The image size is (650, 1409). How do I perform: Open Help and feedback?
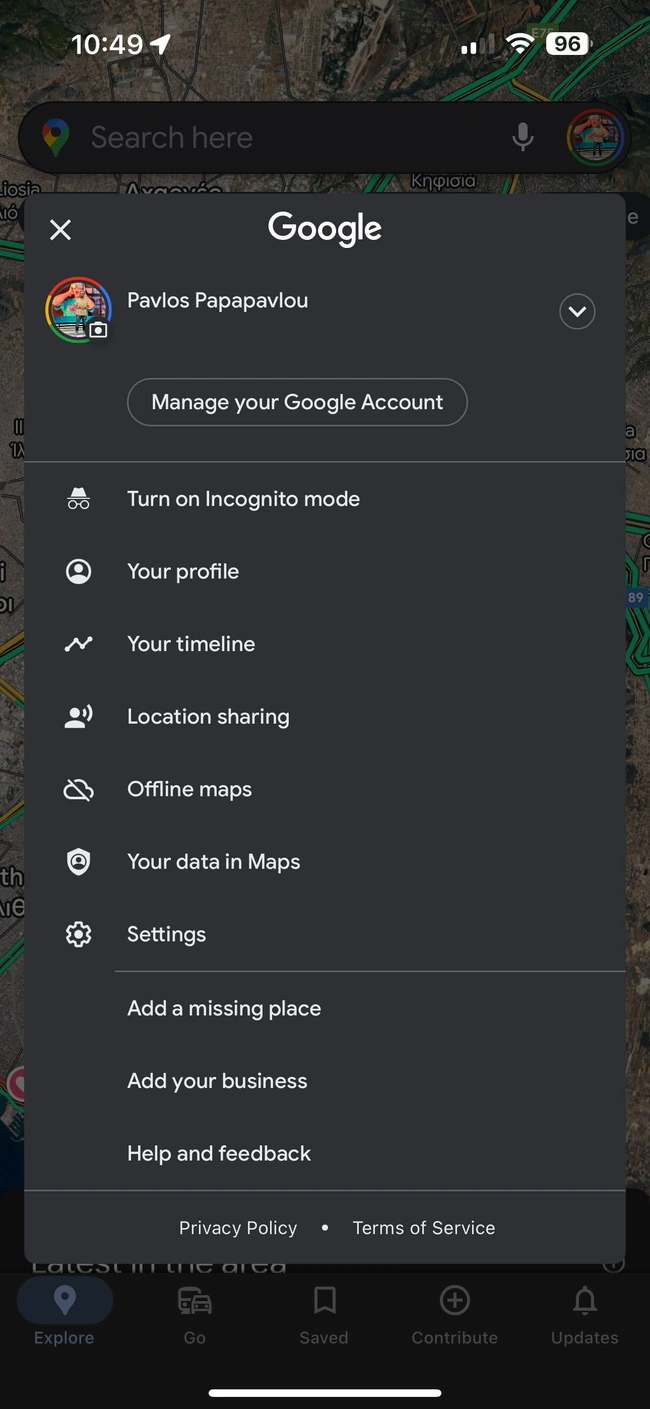pyautogui.click(x=219, y=1153)
